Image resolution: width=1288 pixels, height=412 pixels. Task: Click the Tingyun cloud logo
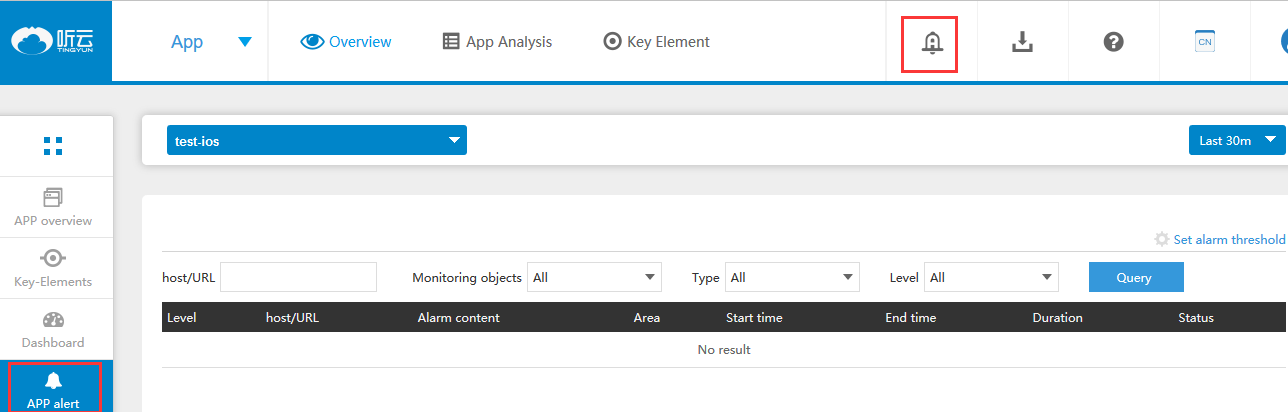pos(55,41)
